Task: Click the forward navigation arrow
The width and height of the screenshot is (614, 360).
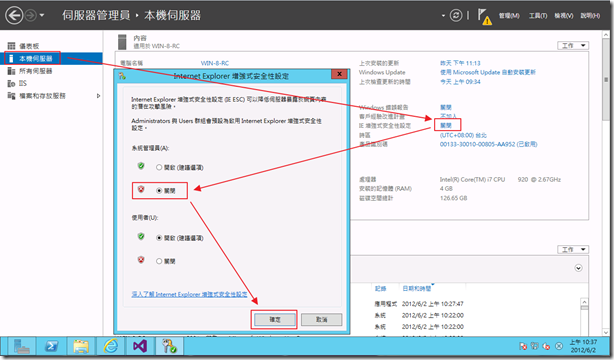Action: [31, 16]
